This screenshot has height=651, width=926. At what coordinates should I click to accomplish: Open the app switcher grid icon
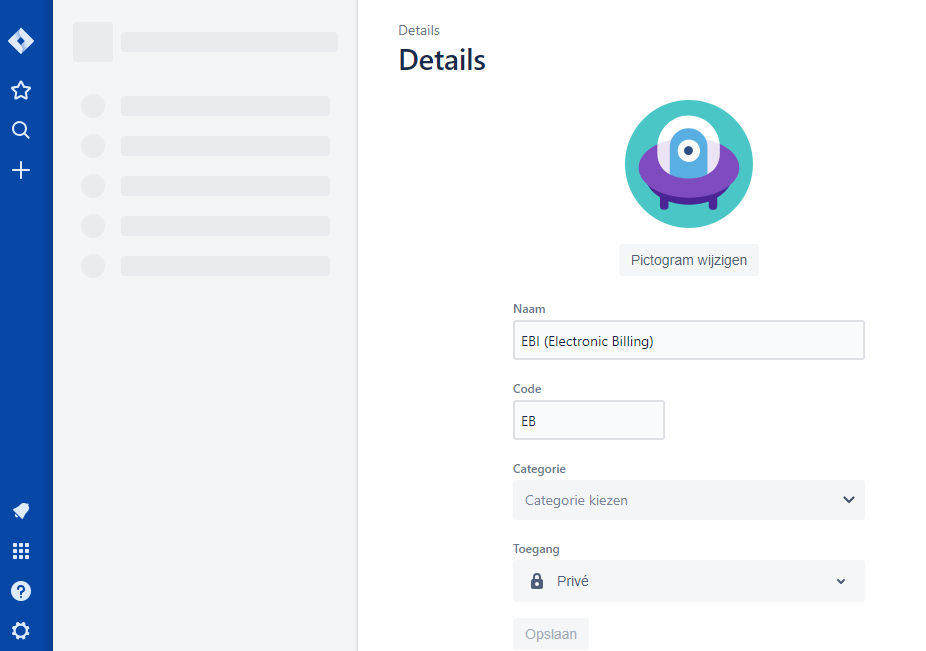coord(21,551)
